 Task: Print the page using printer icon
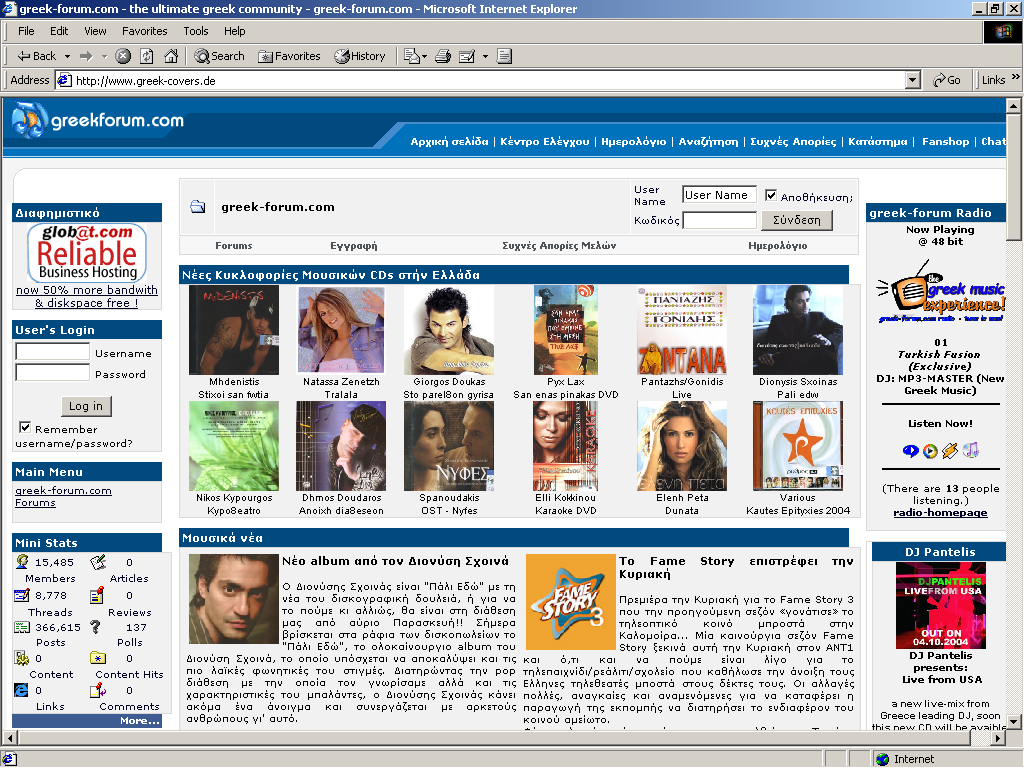[443, 56]
